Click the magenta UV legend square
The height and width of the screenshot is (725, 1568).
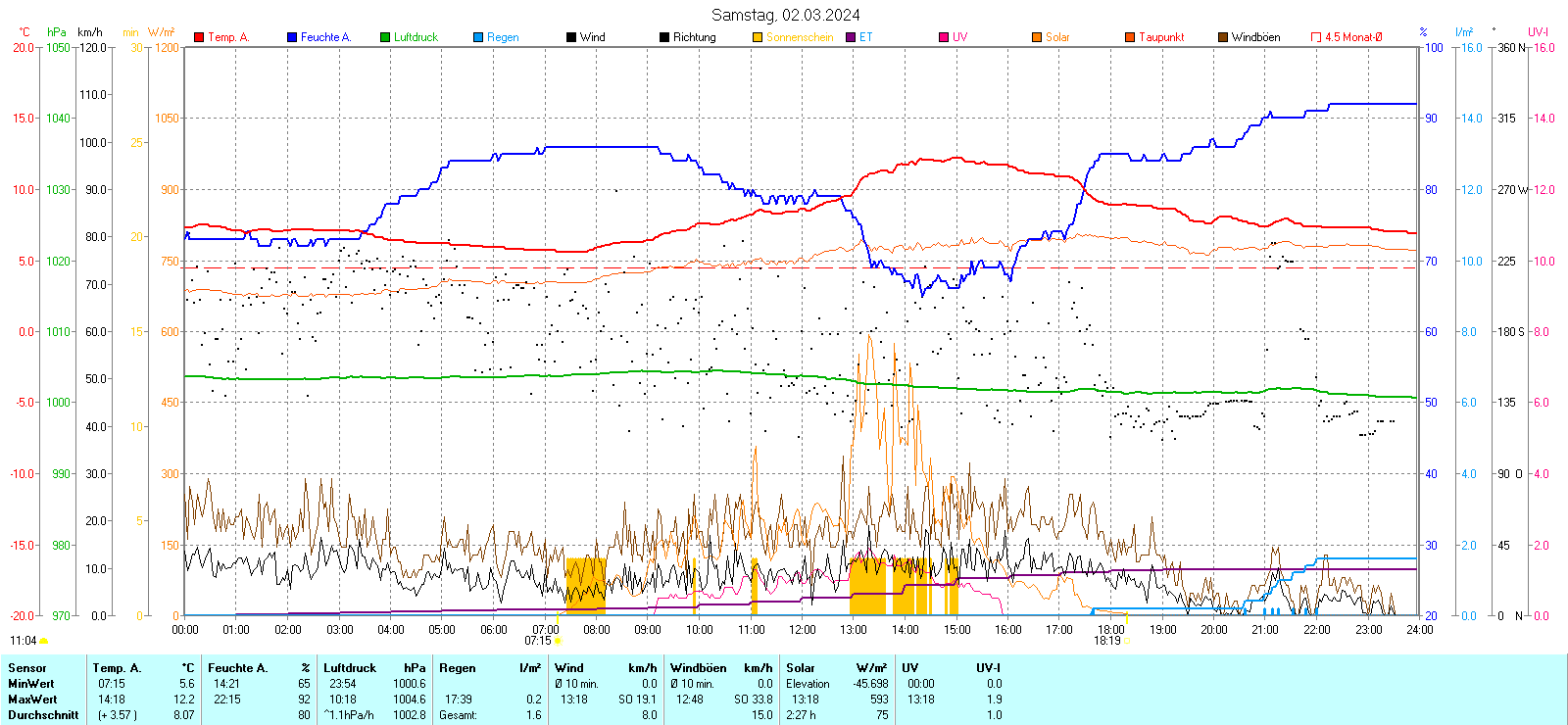point(944,37)
